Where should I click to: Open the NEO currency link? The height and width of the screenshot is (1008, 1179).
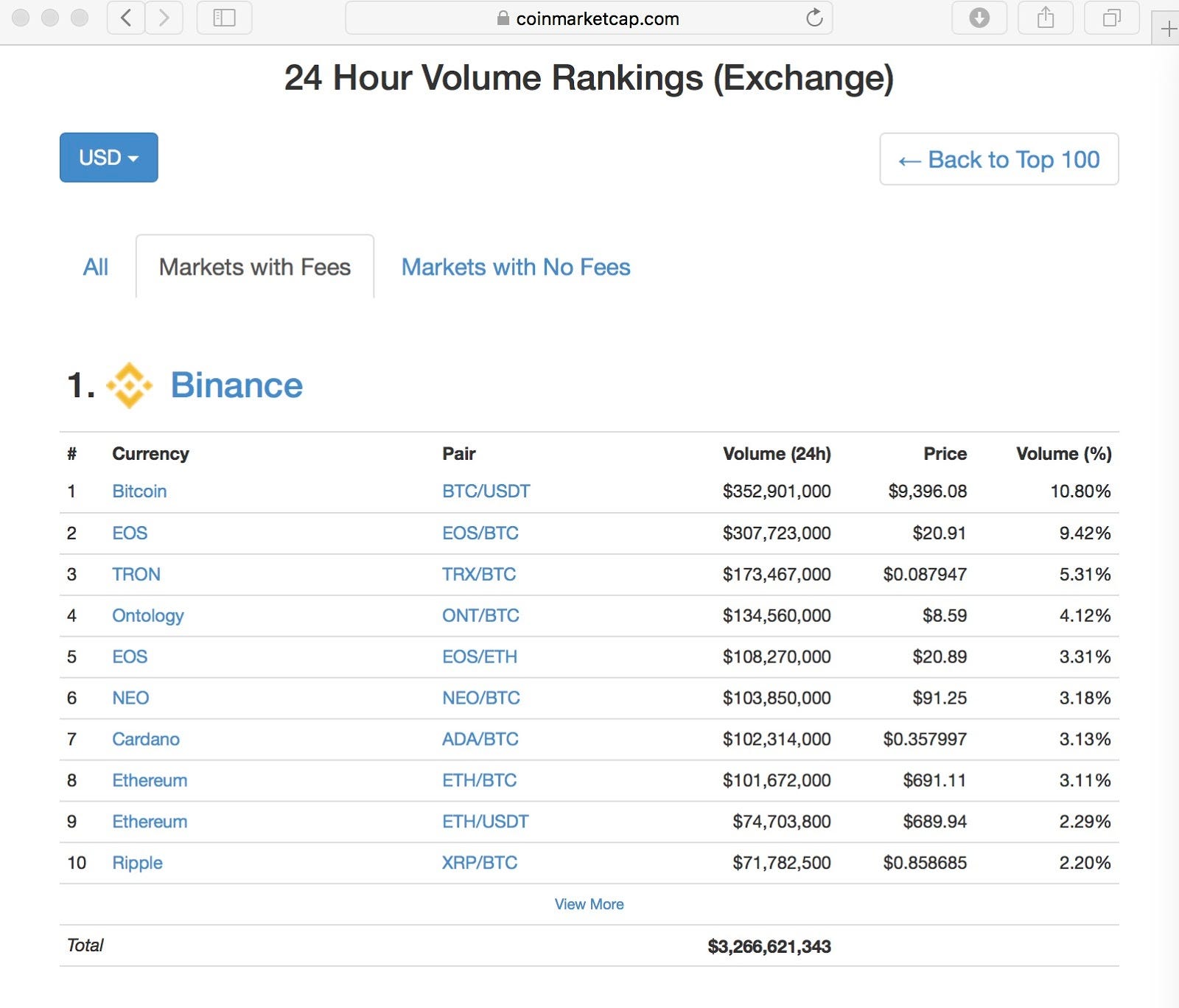click(130, 698)
